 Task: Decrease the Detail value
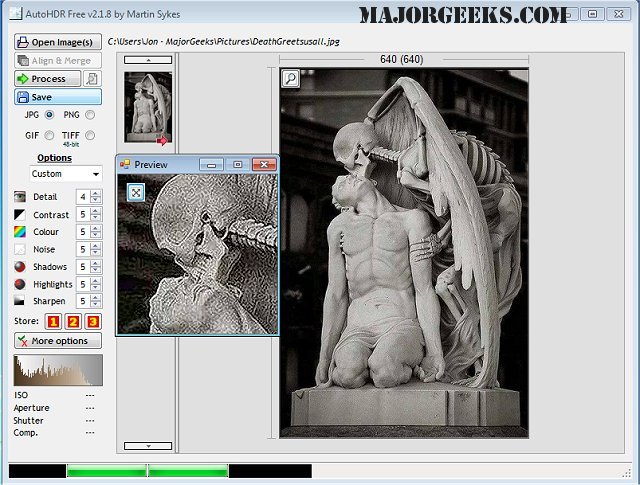(x=96, y=200)
